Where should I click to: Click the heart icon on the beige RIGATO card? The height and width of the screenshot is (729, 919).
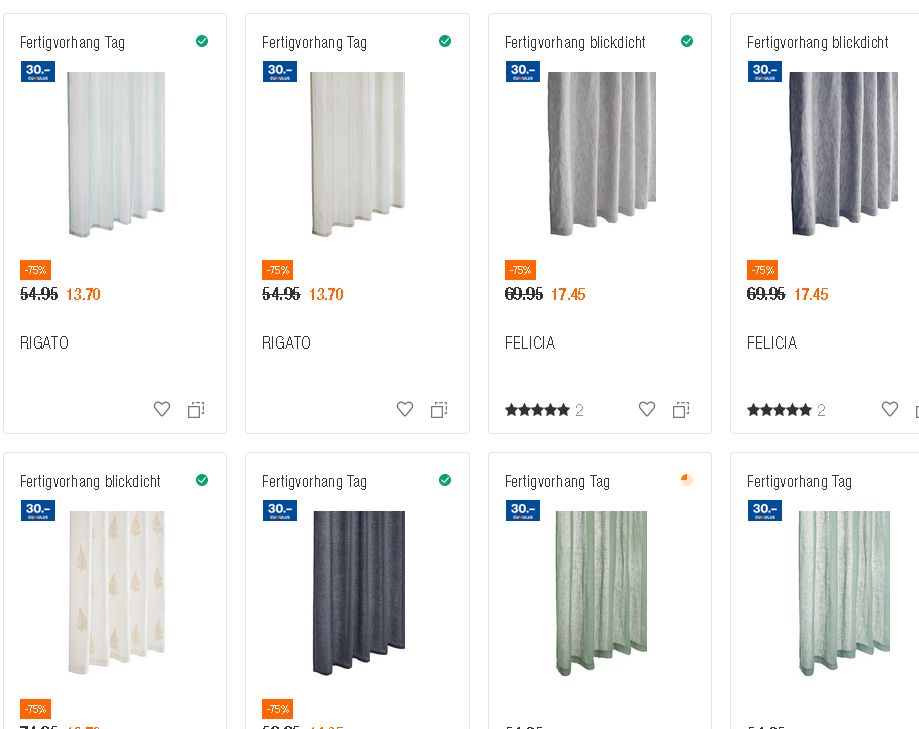(x=405, y=409)
